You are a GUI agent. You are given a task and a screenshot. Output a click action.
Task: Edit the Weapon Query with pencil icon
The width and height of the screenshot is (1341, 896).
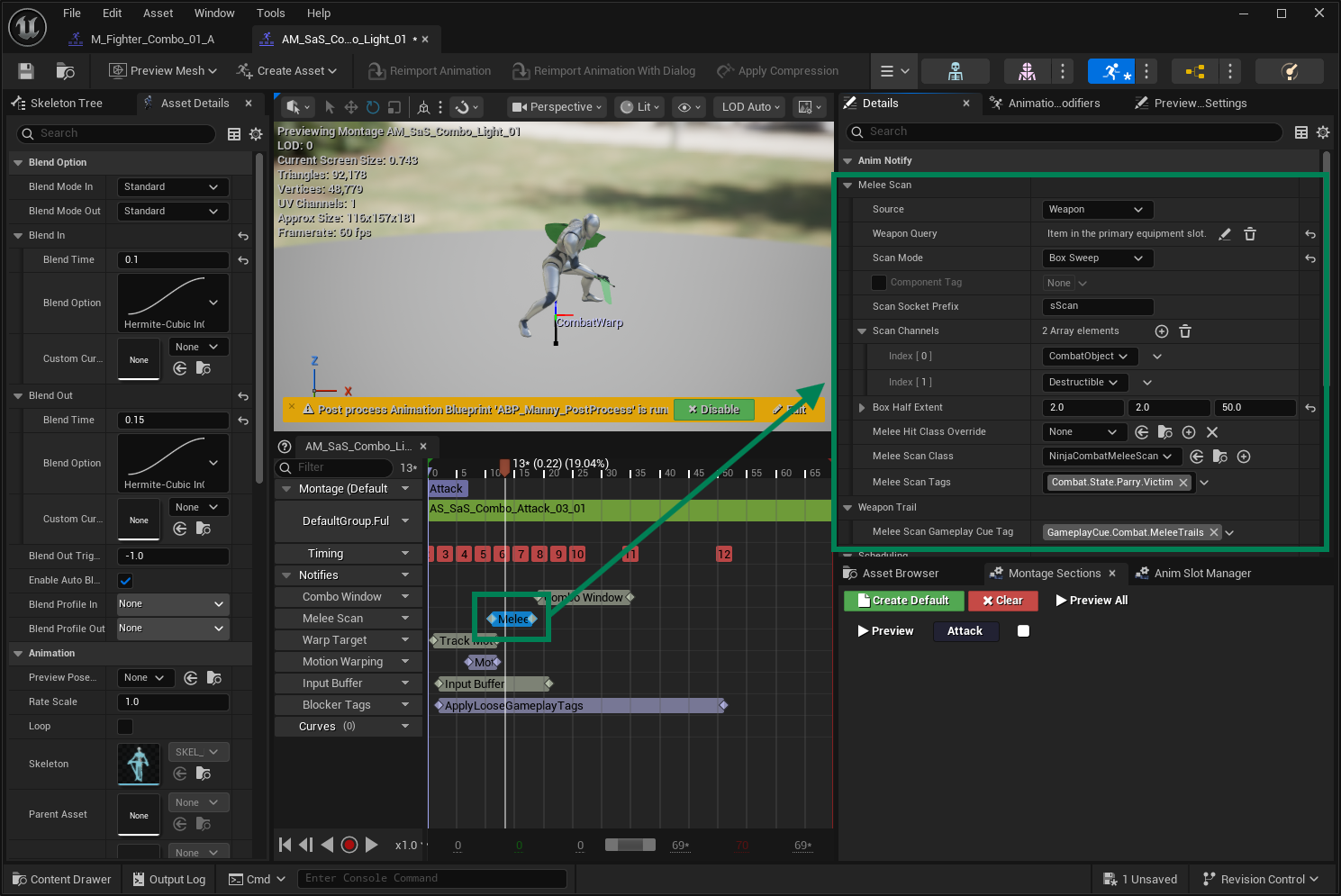1225,234
